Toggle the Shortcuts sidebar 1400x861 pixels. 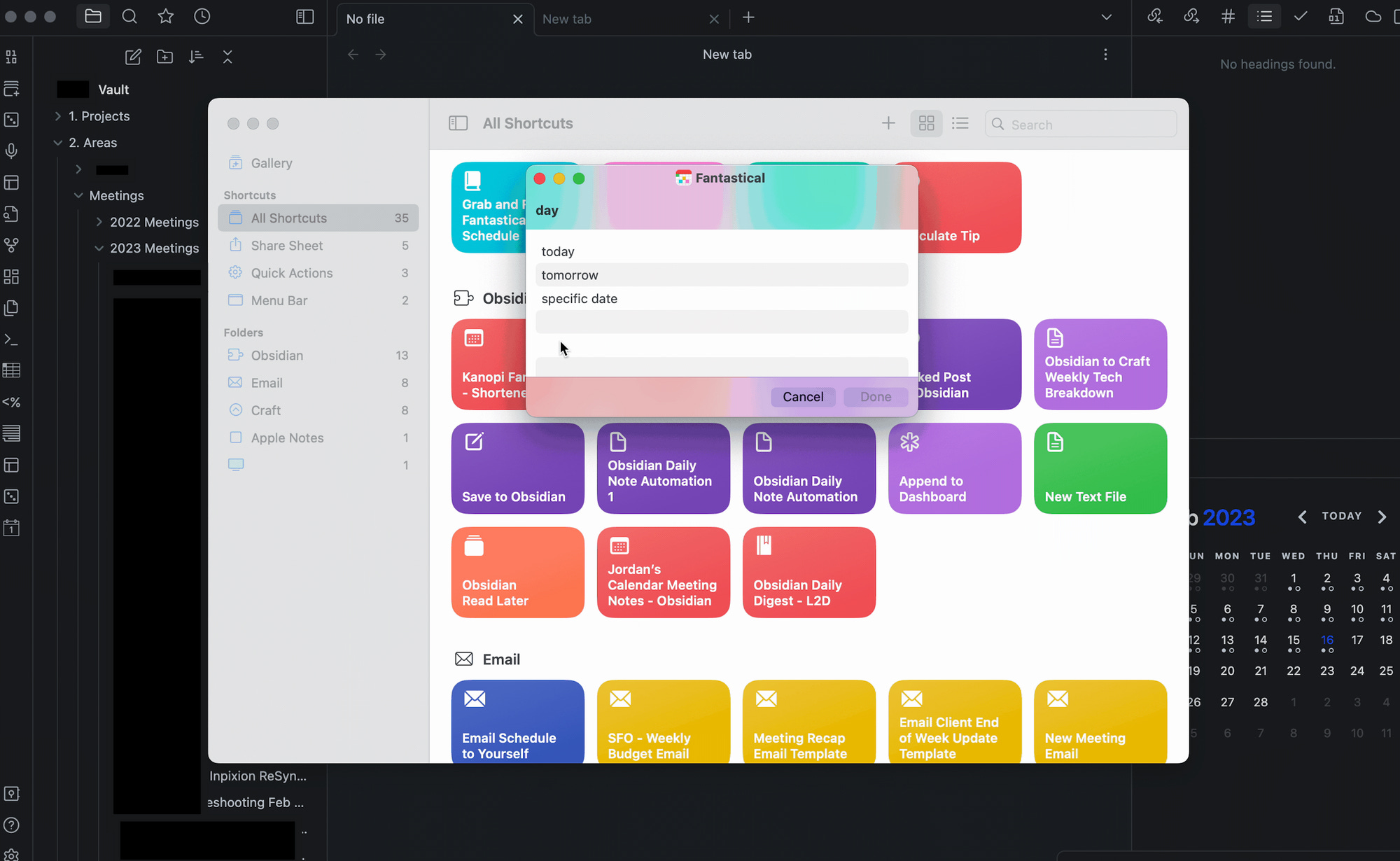[x=458, y=123]
